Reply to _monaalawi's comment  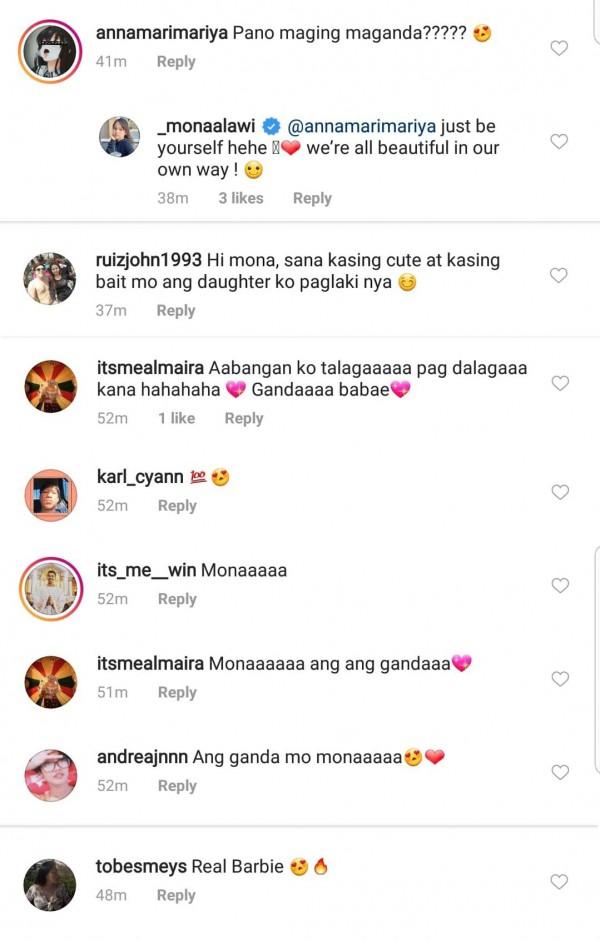pyautogui.click(x=312, y=199)
